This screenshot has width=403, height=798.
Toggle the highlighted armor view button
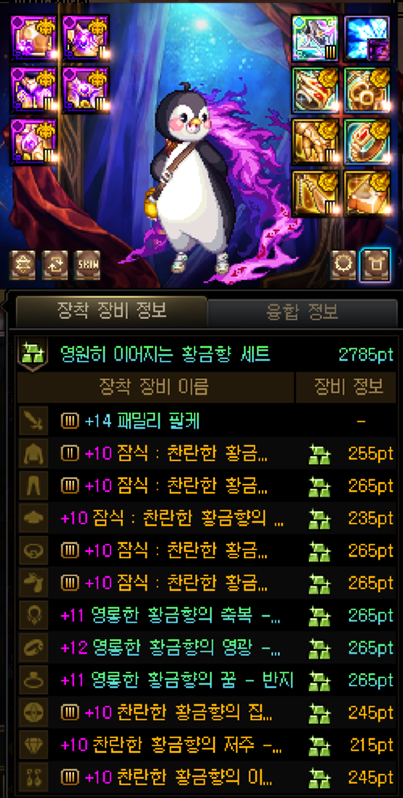(375, 265)
